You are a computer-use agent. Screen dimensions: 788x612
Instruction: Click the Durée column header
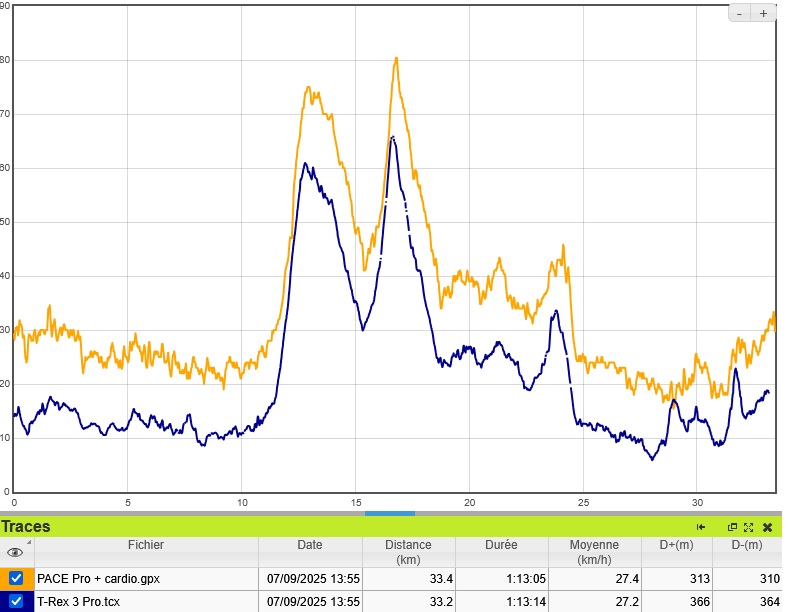501,545
